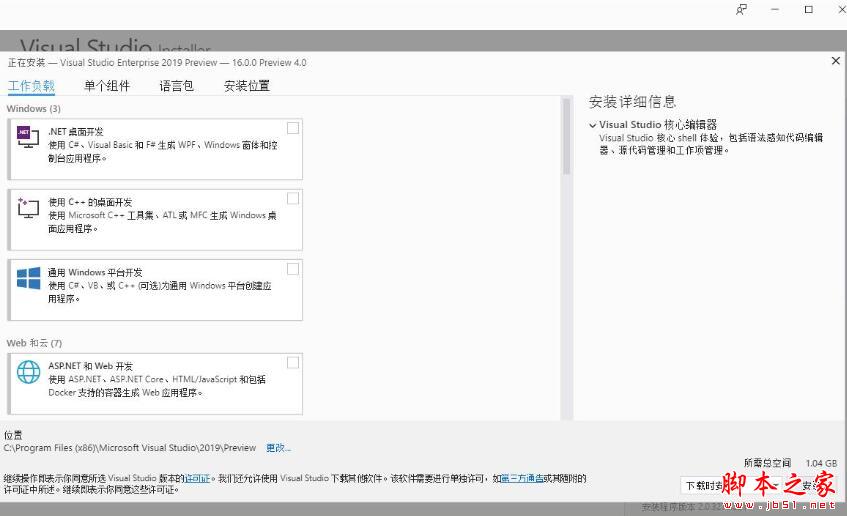Open the 许可证 license link
Image resolution: width=847 pixels, height=516 pixels.
coord(197,479)
